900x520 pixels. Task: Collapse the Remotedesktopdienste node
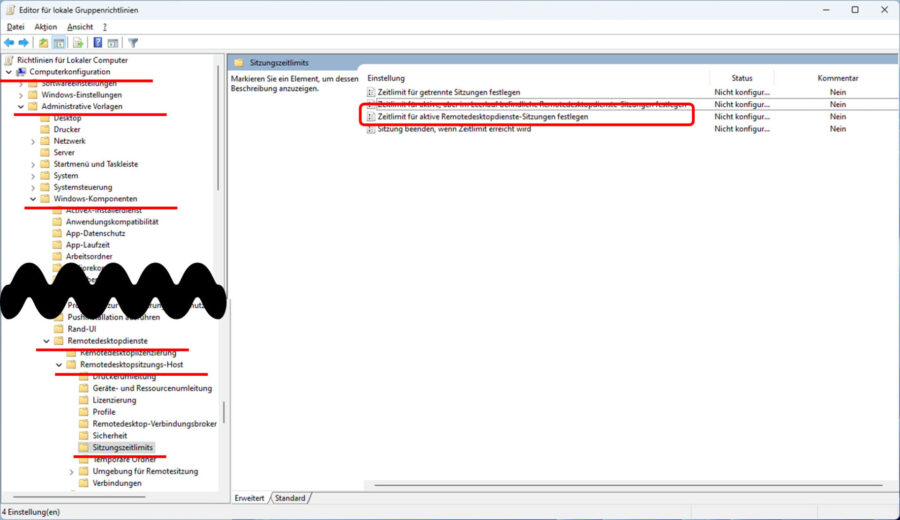(46, 341)
